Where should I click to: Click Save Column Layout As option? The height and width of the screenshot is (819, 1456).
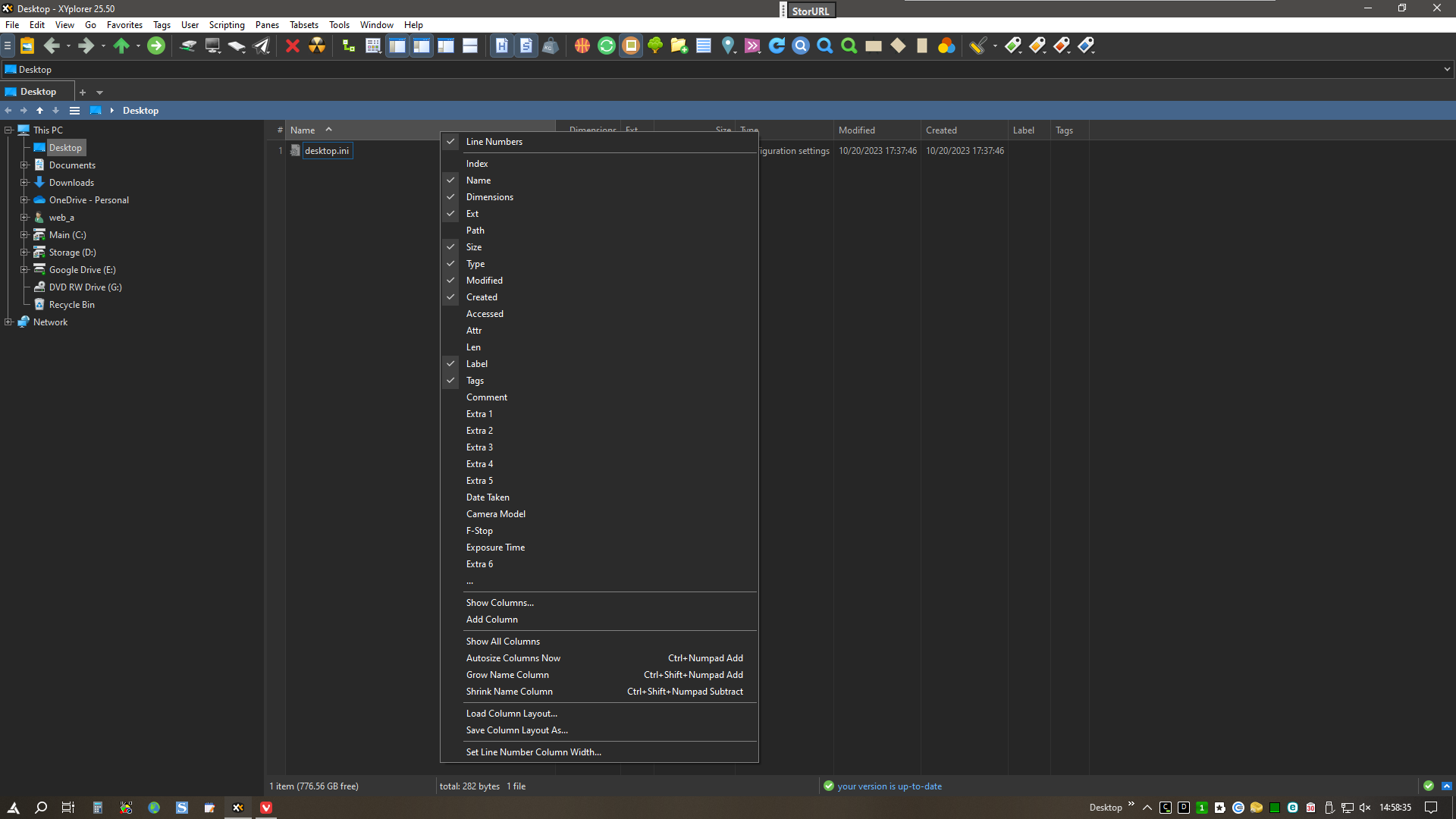[x=516, y=730]
